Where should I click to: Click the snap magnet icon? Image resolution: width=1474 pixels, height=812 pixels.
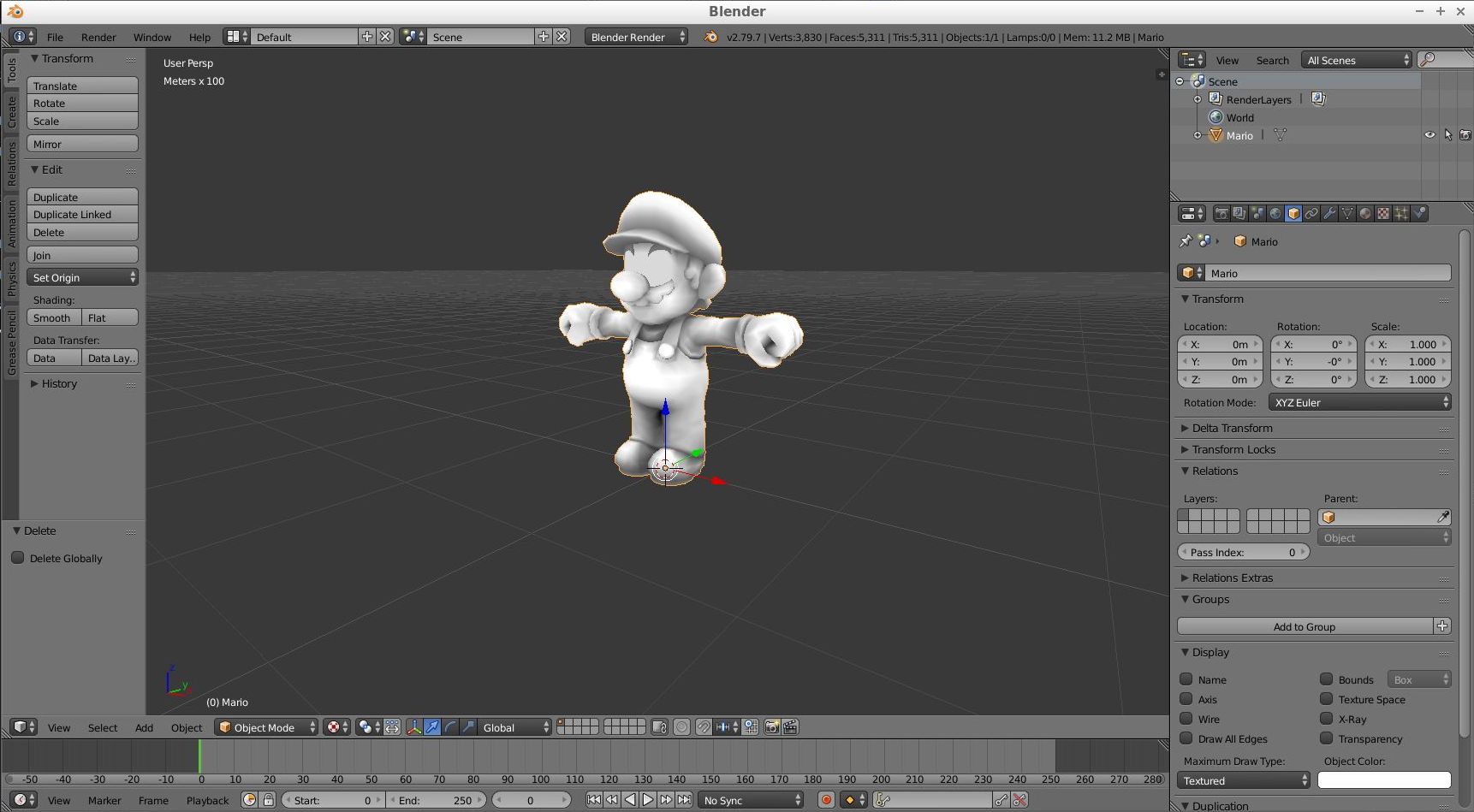point(703,727)
